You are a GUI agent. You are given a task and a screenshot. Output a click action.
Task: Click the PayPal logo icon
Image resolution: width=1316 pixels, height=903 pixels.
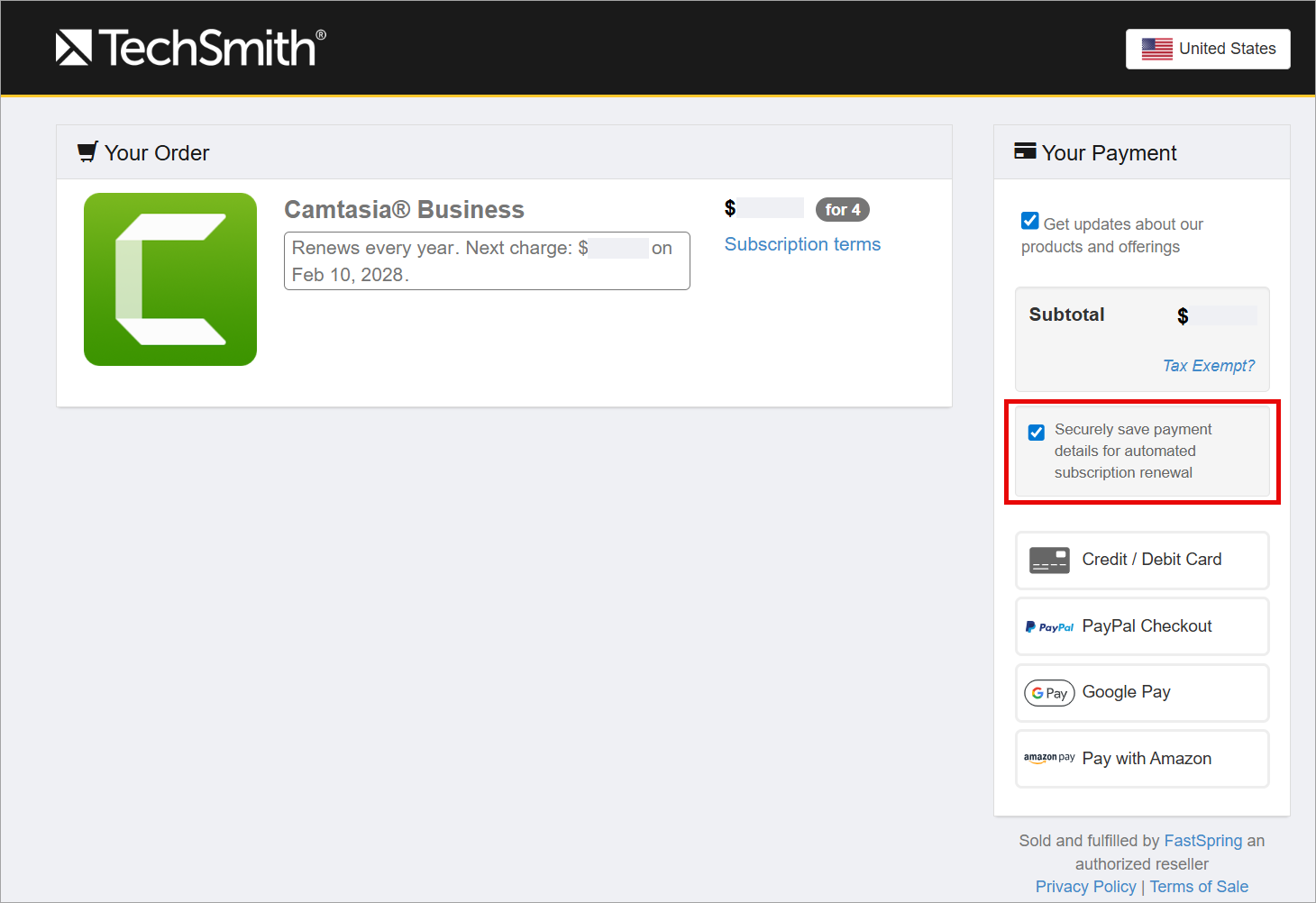1050,627
